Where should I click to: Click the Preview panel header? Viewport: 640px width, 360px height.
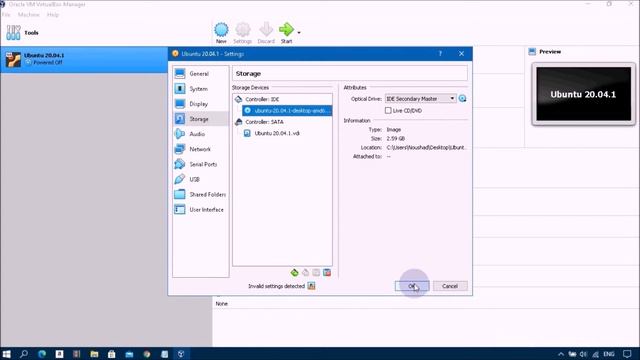[x=550, y=52]
